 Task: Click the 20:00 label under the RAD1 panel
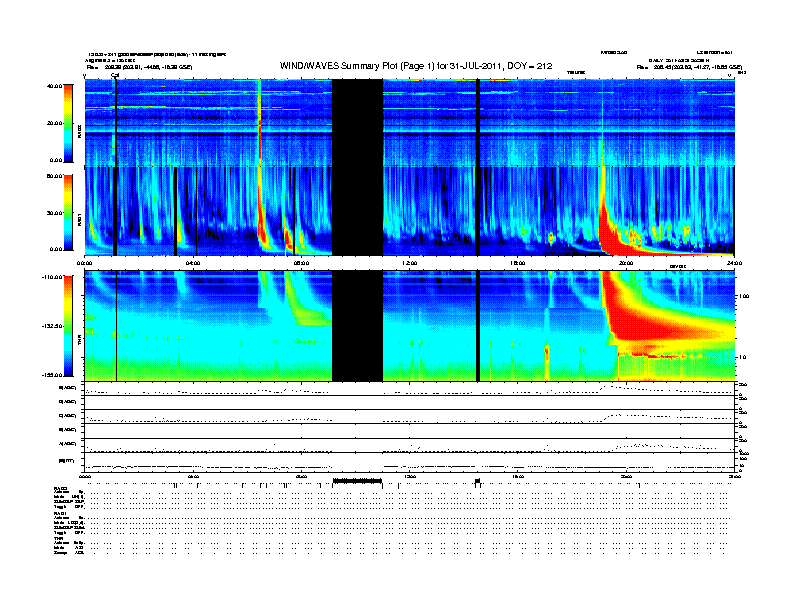pyautogui.click(x=626, y=263)
